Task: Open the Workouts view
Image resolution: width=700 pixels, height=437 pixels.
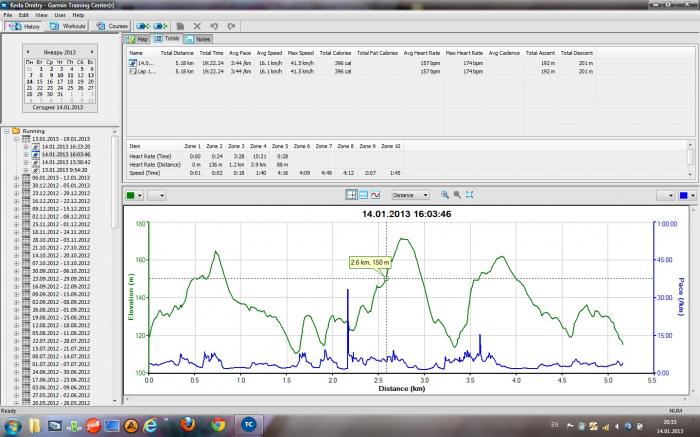Action: pos(68,26)
